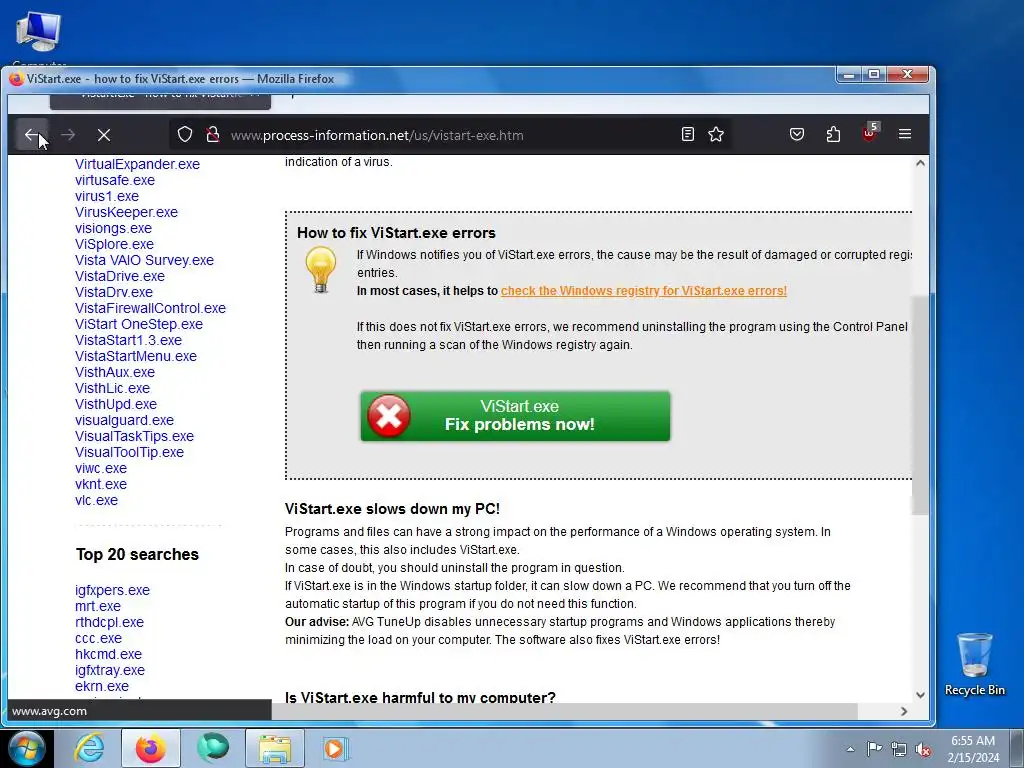Open visiongs.exe link
The height and width of the screenshot is (768, 1024).
pos(113,229)
